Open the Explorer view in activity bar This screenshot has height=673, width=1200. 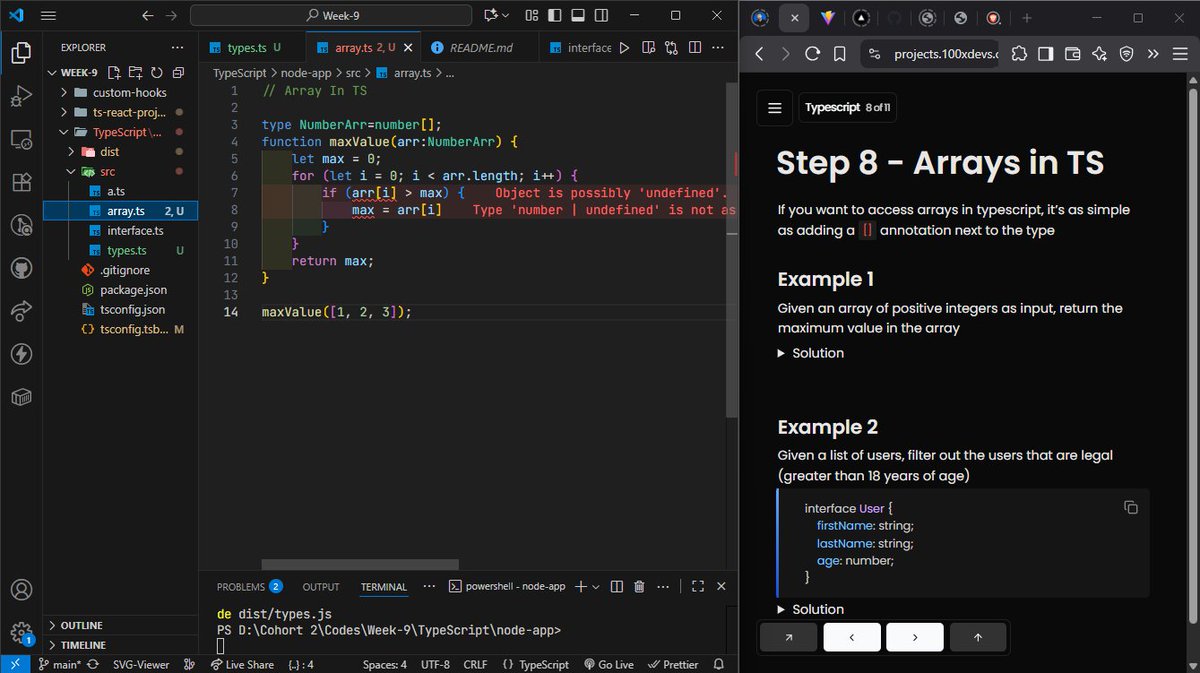[21, 52]
